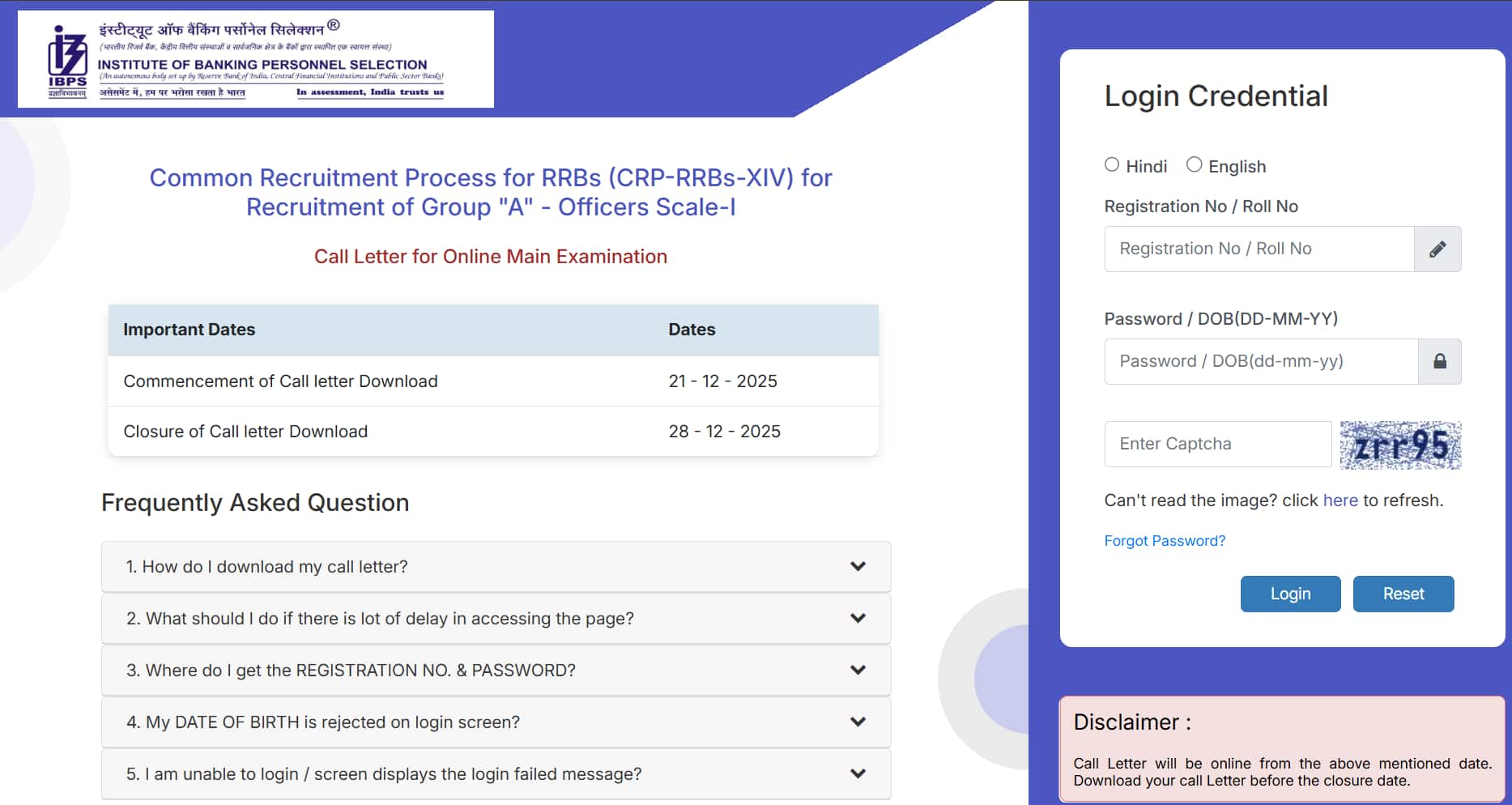Expand the REGISTRATION NO. & PASSWORD question
The image size is (1512, 805).
pos(494,671)
